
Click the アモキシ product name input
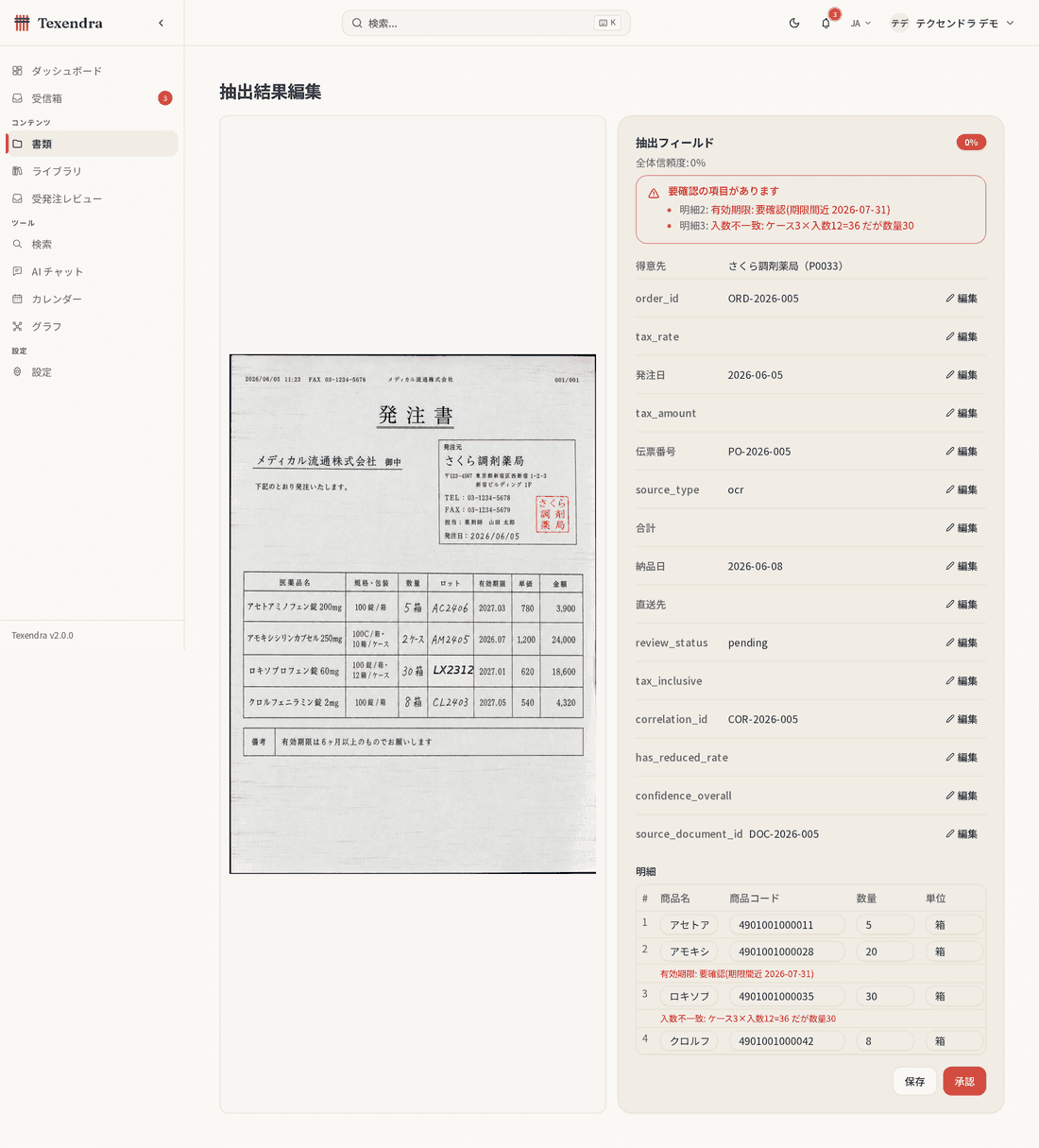689,951
